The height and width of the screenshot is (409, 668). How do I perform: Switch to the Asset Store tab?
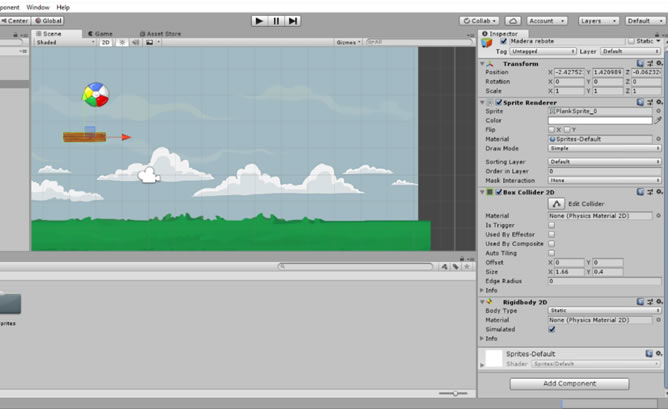pos(160,33)
